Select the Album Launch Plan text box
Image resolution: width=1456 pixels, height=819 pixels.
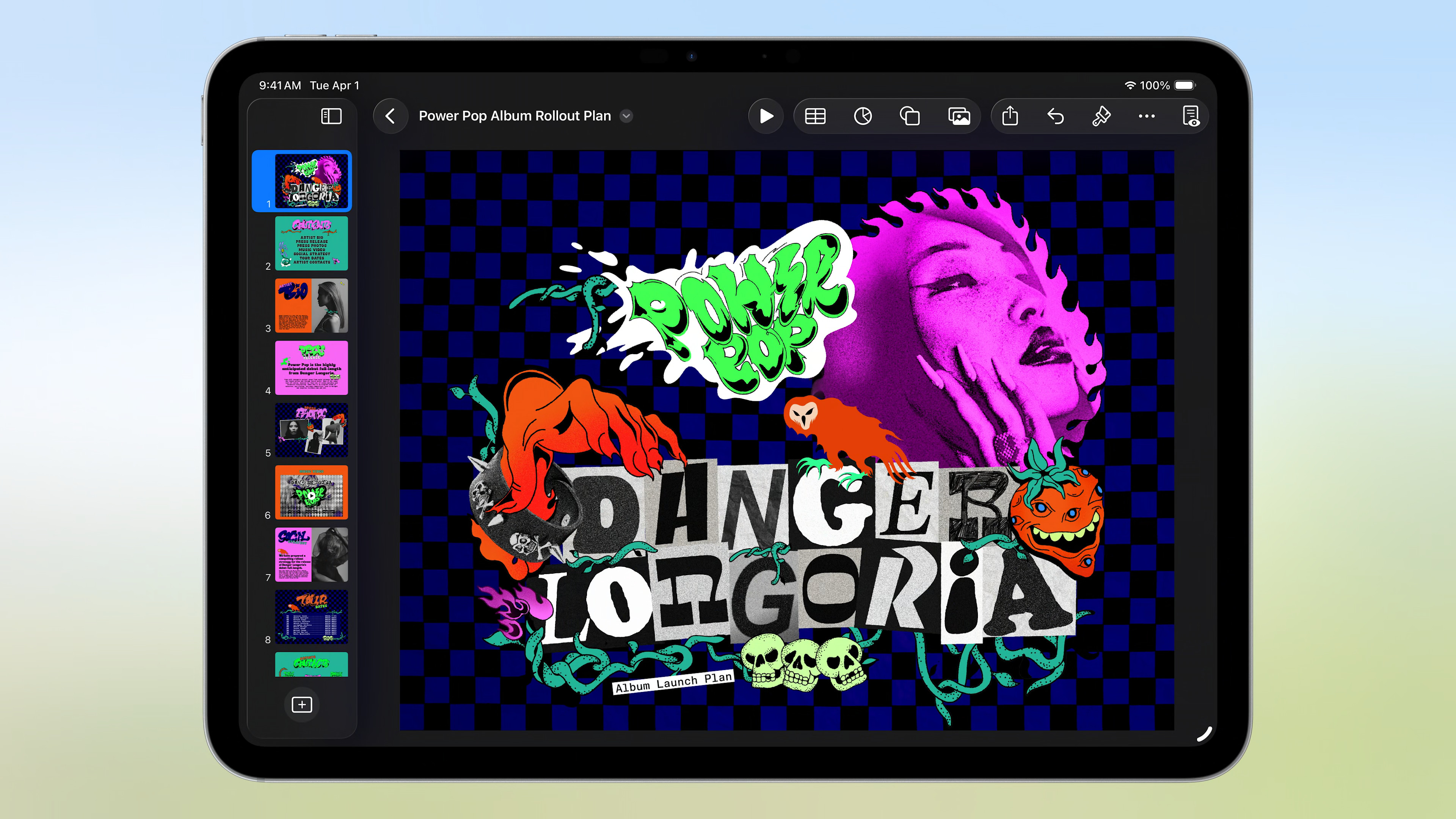click(673, 682)
